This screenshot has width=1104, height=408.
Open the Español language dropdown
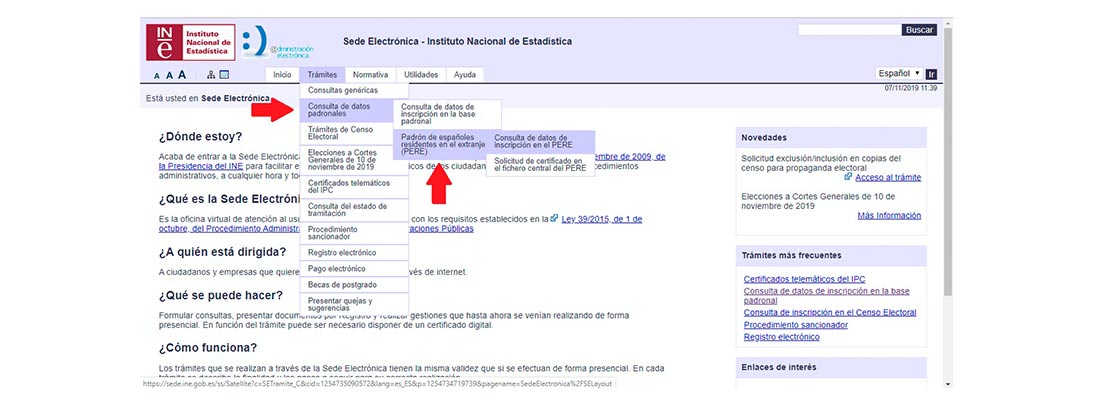coord(899,74)
